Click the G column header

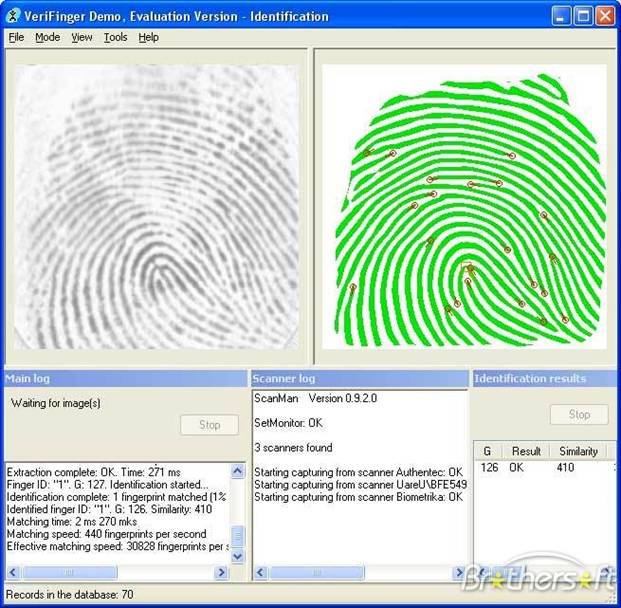pos(488,451)
